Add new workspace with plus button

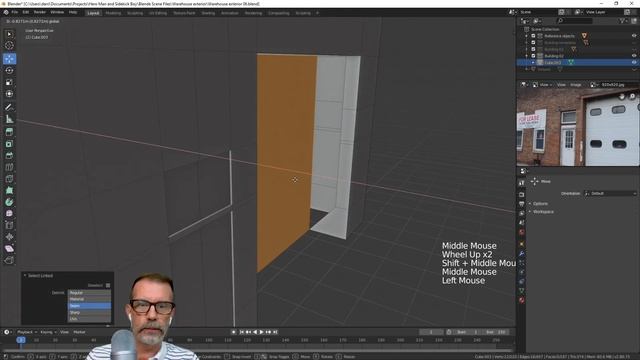pyautogui.click(x=318, y=13)
